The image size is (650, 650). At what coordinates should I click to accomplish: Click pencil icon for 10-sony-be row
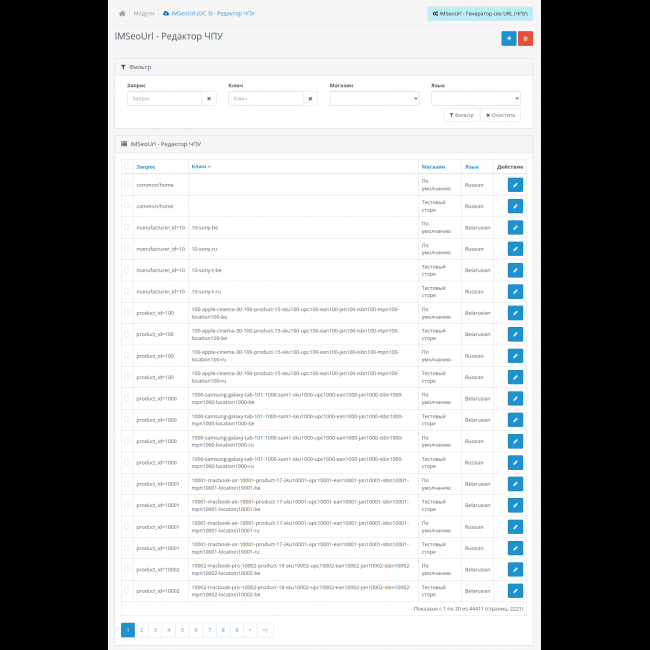pos(515,228)
